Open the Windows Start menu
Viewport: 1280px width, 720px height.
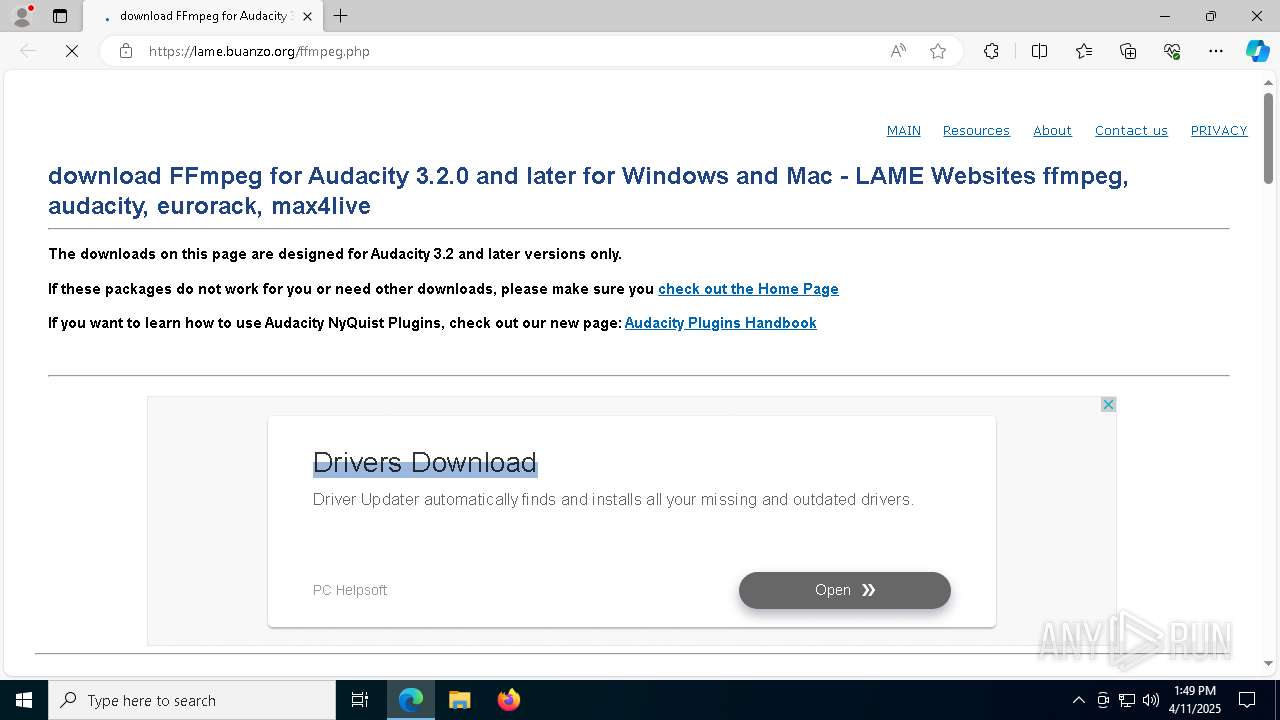pos(24,700)
